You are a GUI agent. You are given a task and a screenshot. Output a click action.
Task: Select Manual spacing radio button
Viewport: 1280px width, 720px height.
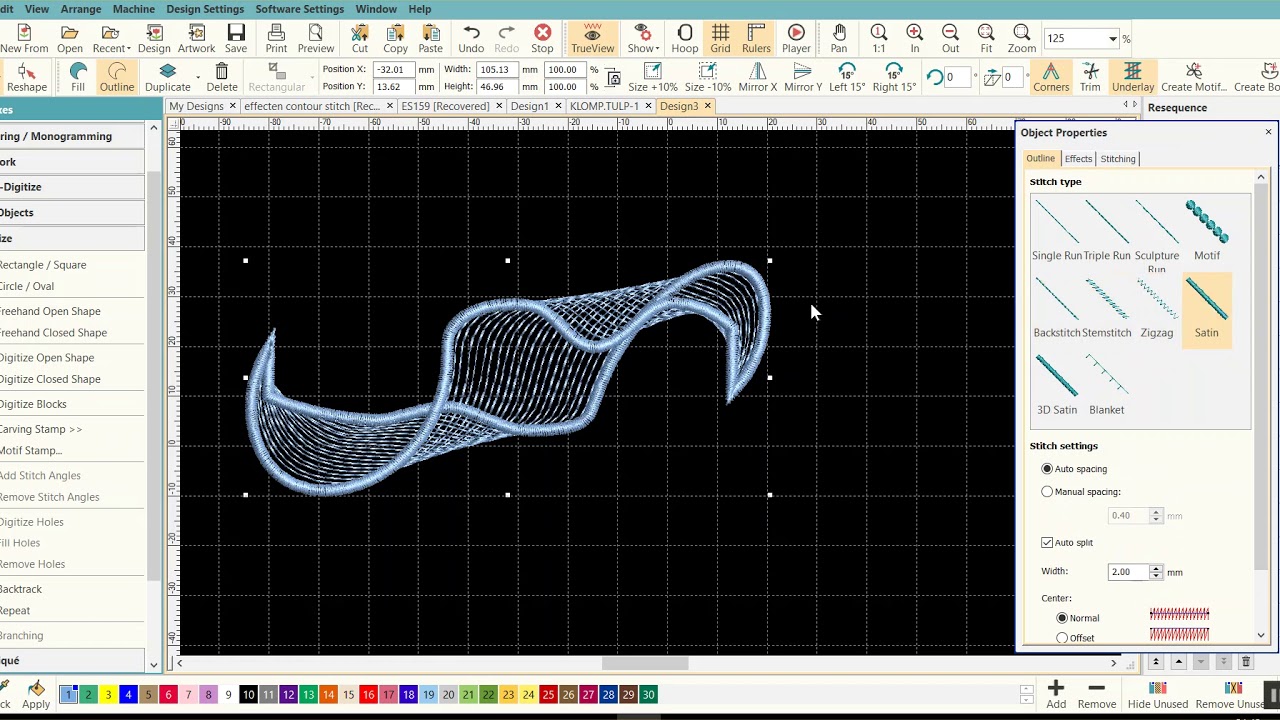tap(1047, 492)
